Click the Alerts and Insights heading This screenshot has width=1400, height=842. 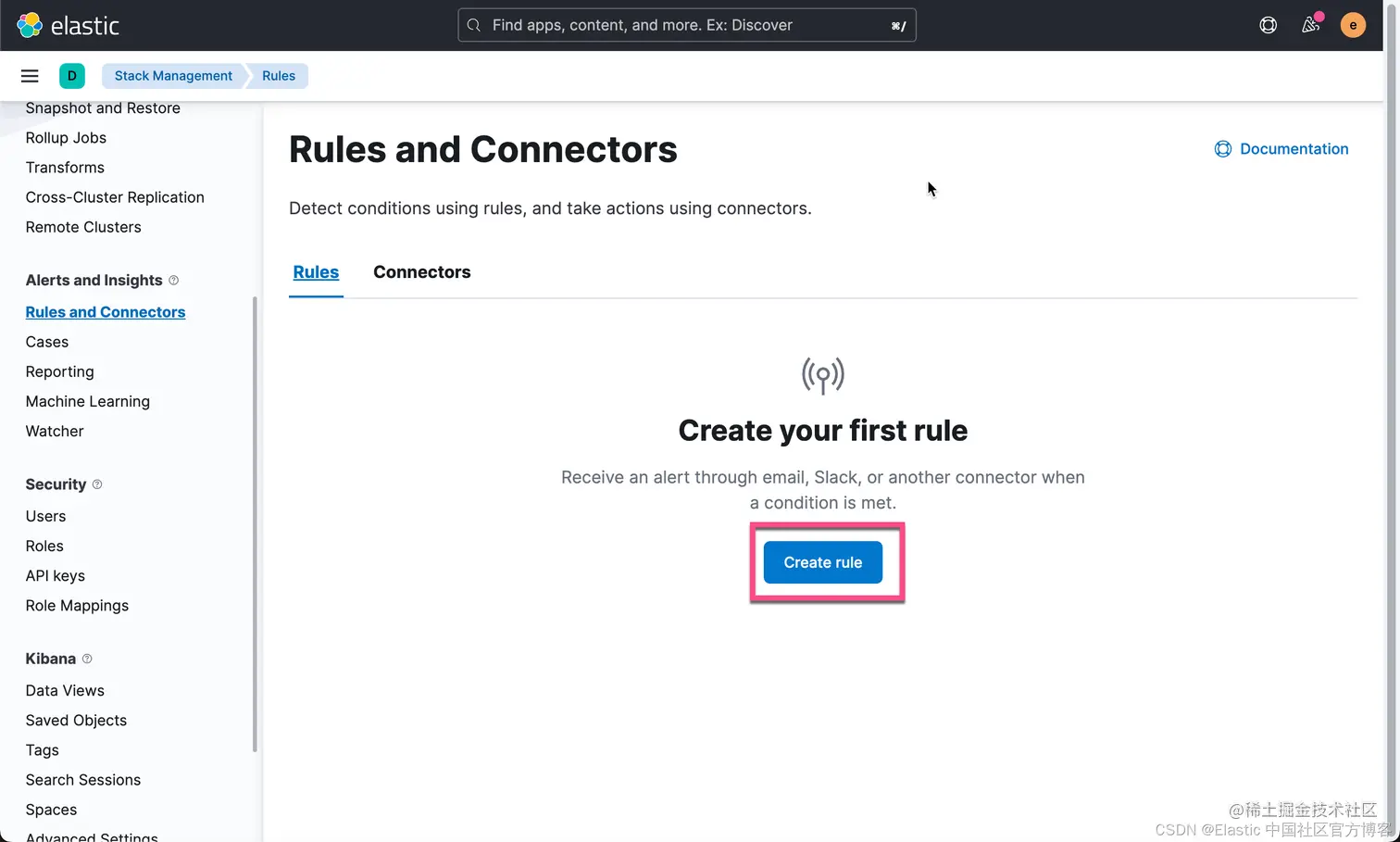coord(94,281)
